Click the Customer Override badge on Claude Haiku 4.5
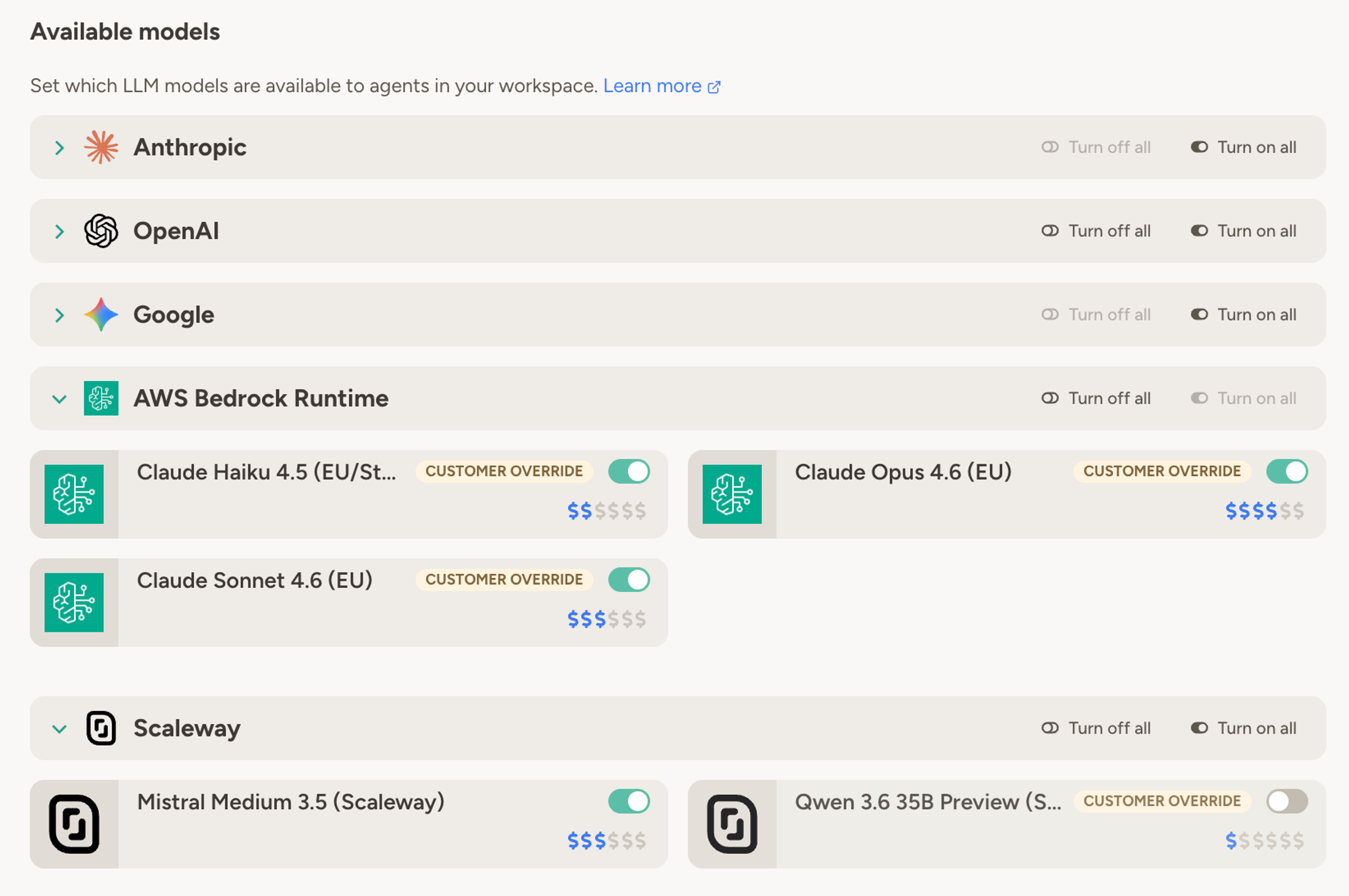Viewport: 1349px width, 896px height. [504, 472]
